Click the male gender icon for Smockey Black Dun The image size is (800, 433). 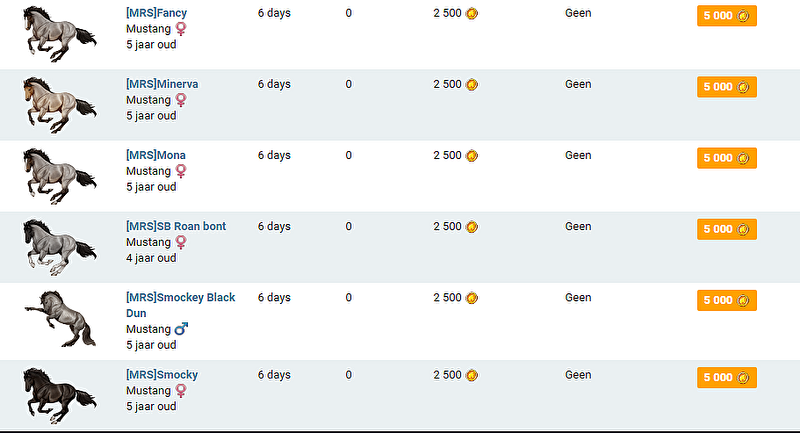pyautogui.click(x=181, y=329)
